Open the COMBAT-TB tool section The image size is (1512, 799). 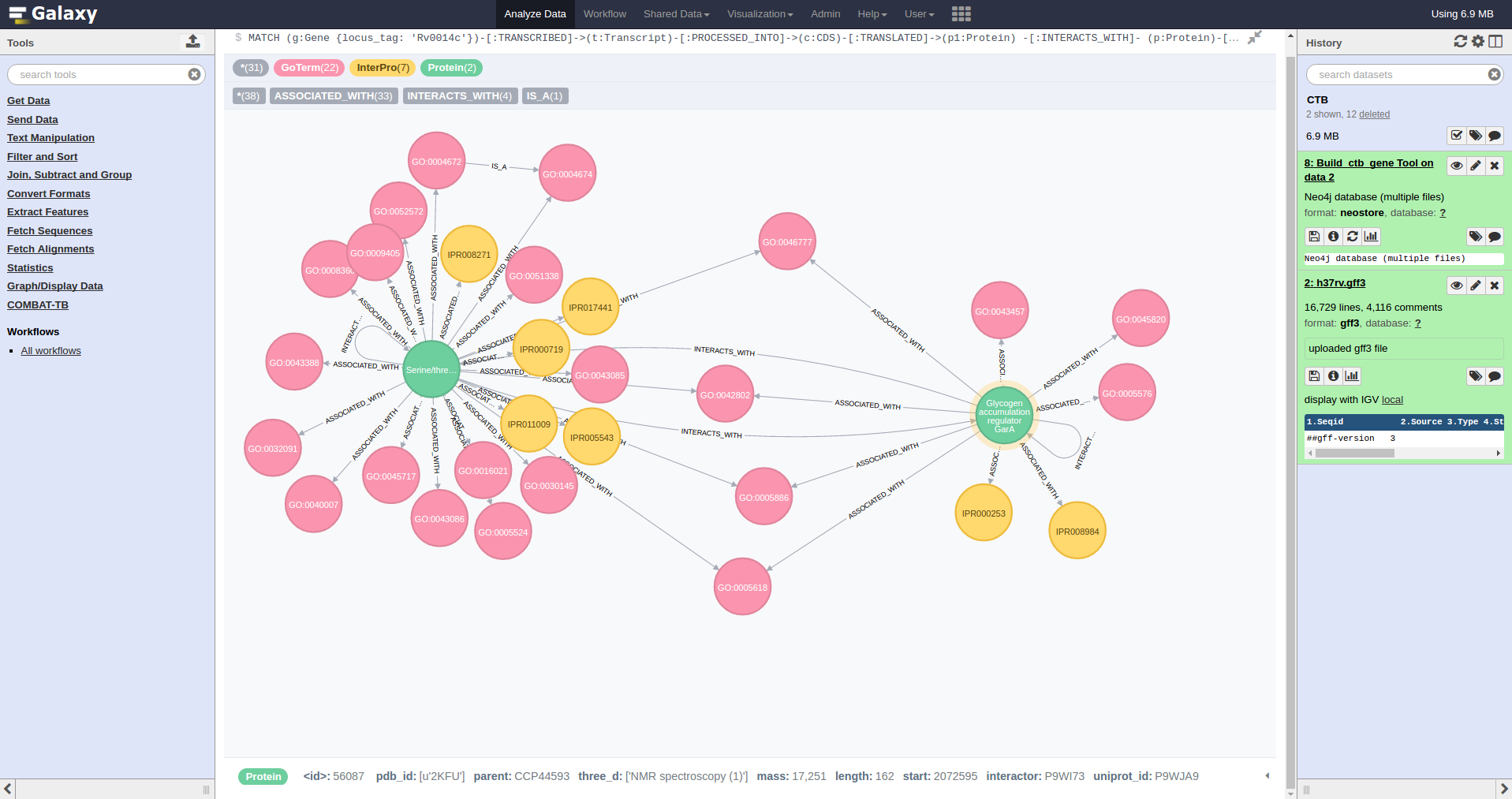[38, 305]
